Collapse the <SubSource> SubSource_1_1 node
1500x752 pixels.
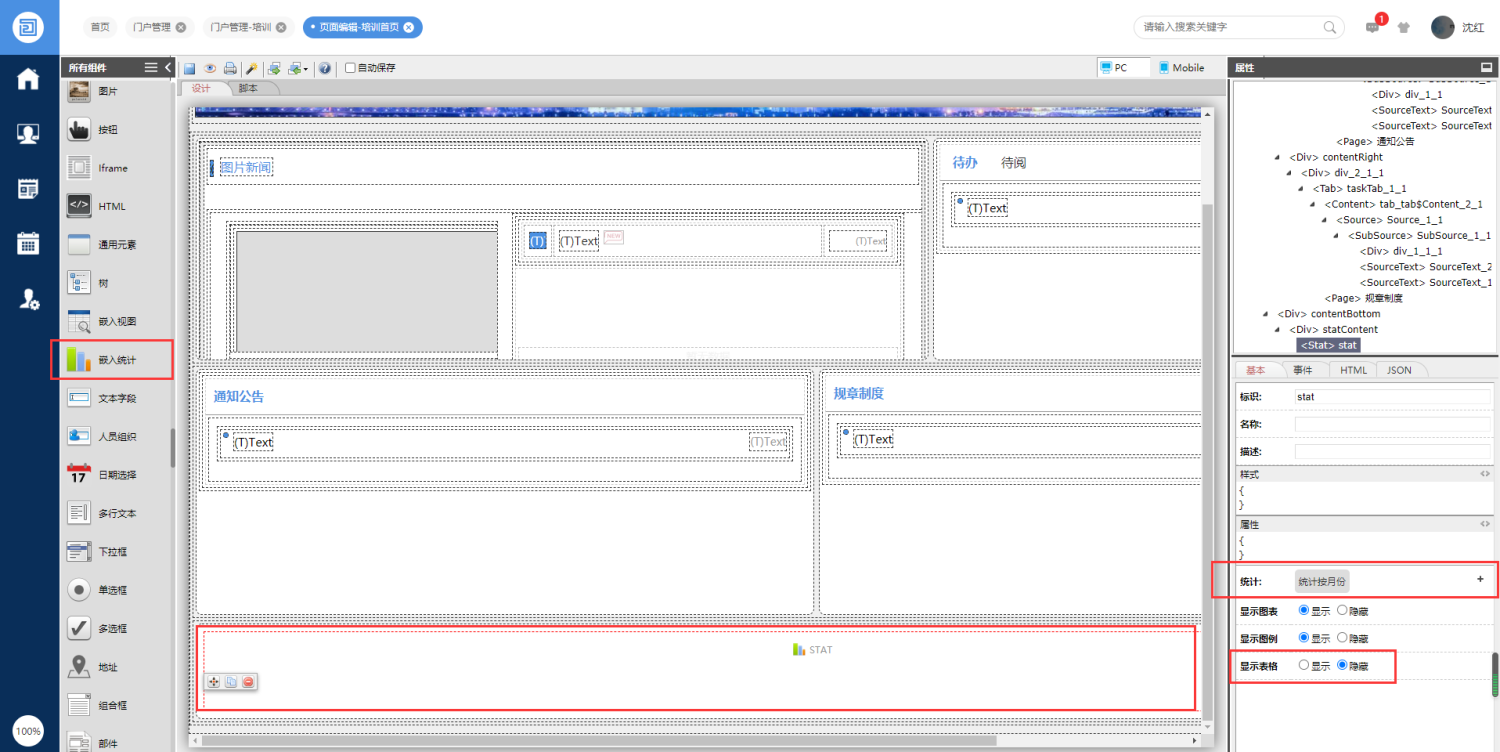click(x=1338, y=236)
